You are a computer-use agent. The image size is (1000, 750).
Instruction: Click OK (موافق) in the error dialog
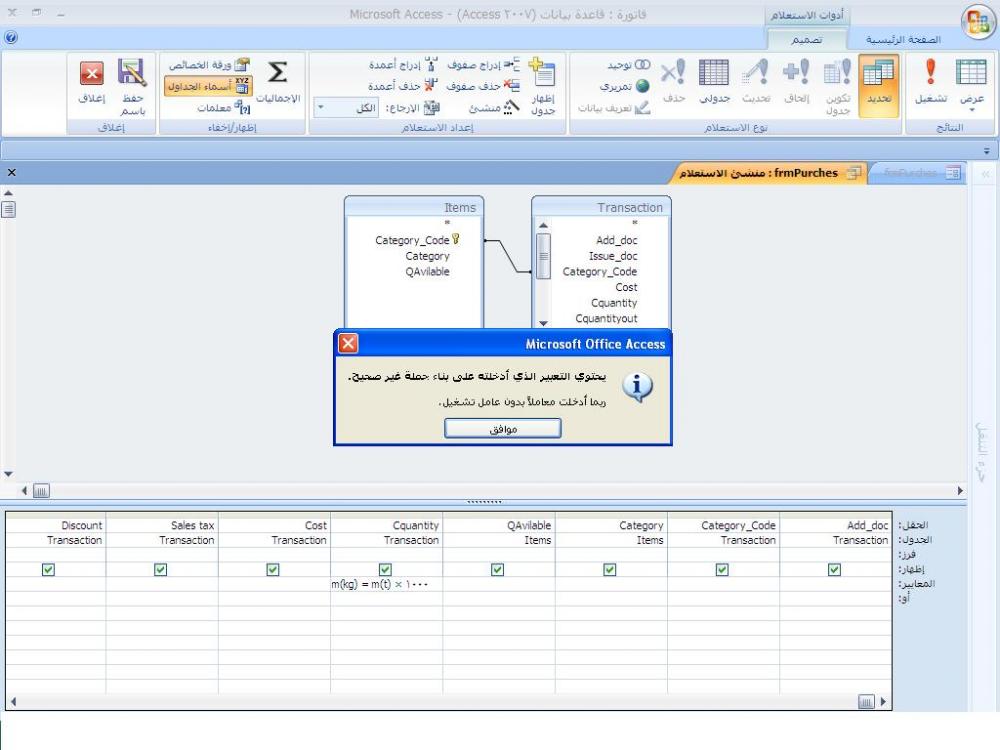tap(503, 429)
